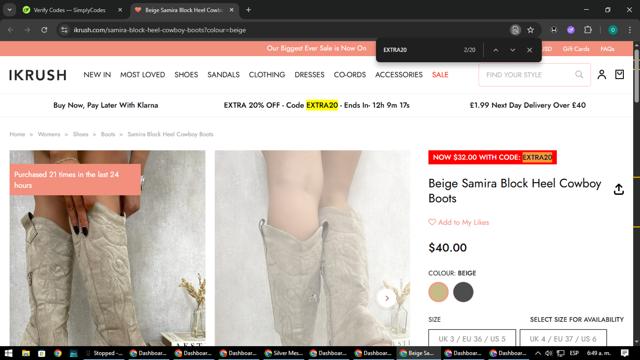
Task: Click the taskbar clock 6:49 a.m.
Action: [x=598, y=353]
